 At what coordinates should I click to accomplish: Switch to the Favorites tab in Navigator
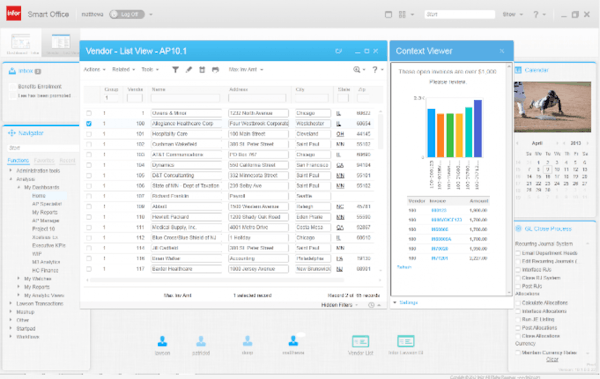click(44, 160)
